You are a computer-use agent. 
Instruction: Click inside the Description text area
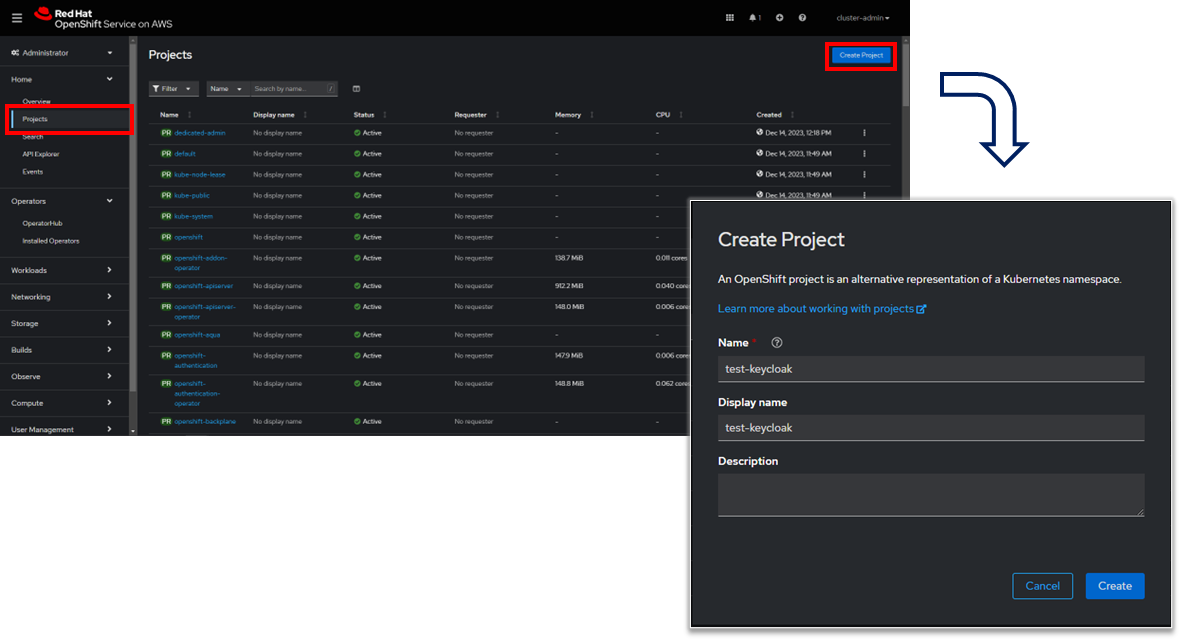930,494
